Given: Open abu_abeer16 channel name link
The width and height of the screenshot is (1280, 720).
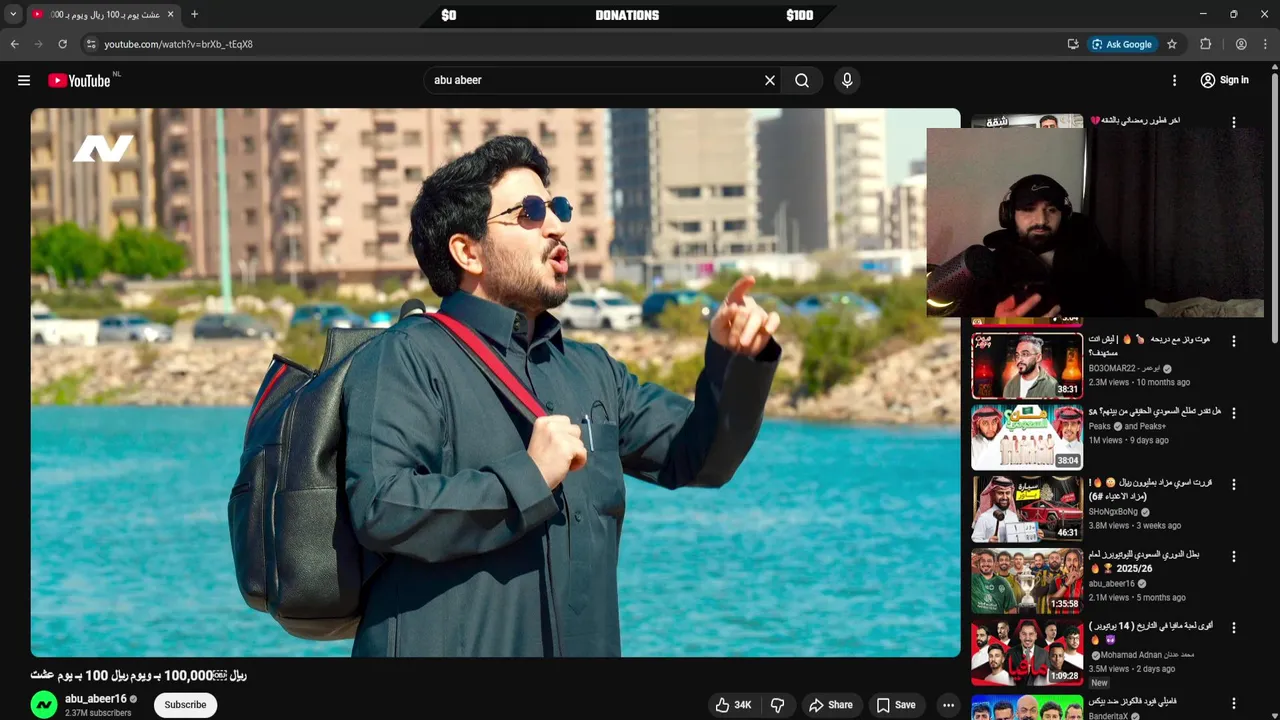Looking at the screenshot, I should tap(96, 699).
